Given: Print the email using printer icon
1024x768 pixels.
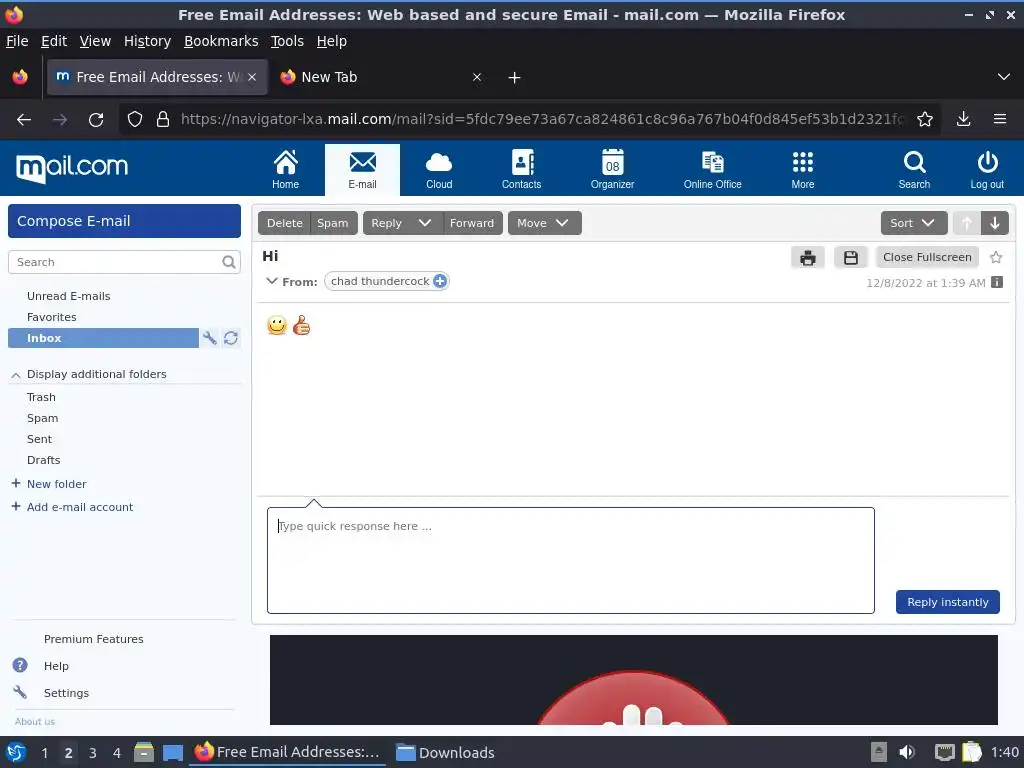Looking at the screenshot, I should pyautogui.click(x=808, y=257).
